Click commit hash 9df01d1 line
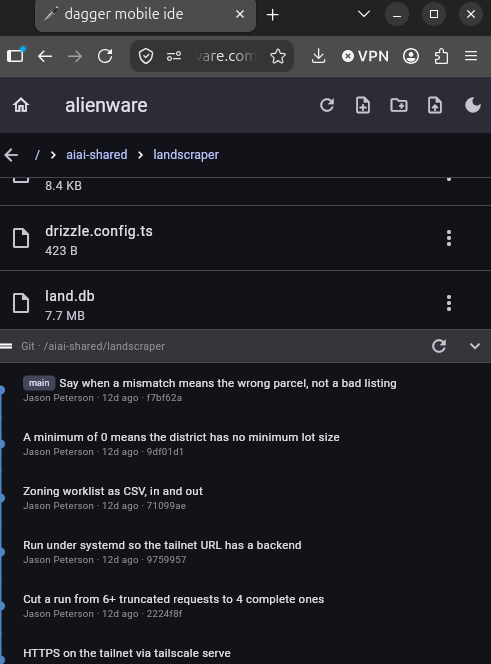The image size is (491, 664). 103,452
